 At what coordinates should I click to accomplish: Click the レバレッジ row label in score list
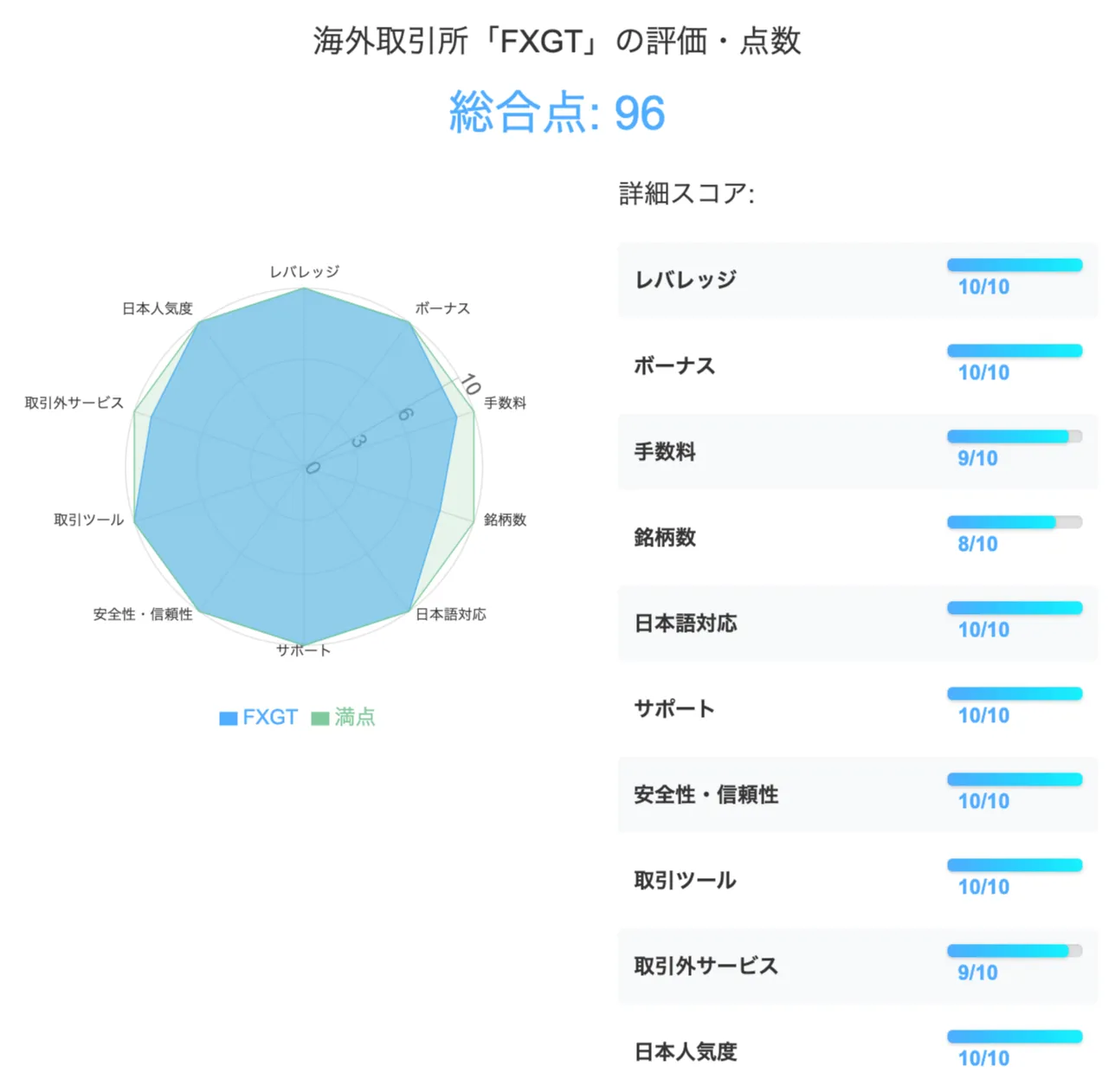pyautogui.click(x=685, y=280)
